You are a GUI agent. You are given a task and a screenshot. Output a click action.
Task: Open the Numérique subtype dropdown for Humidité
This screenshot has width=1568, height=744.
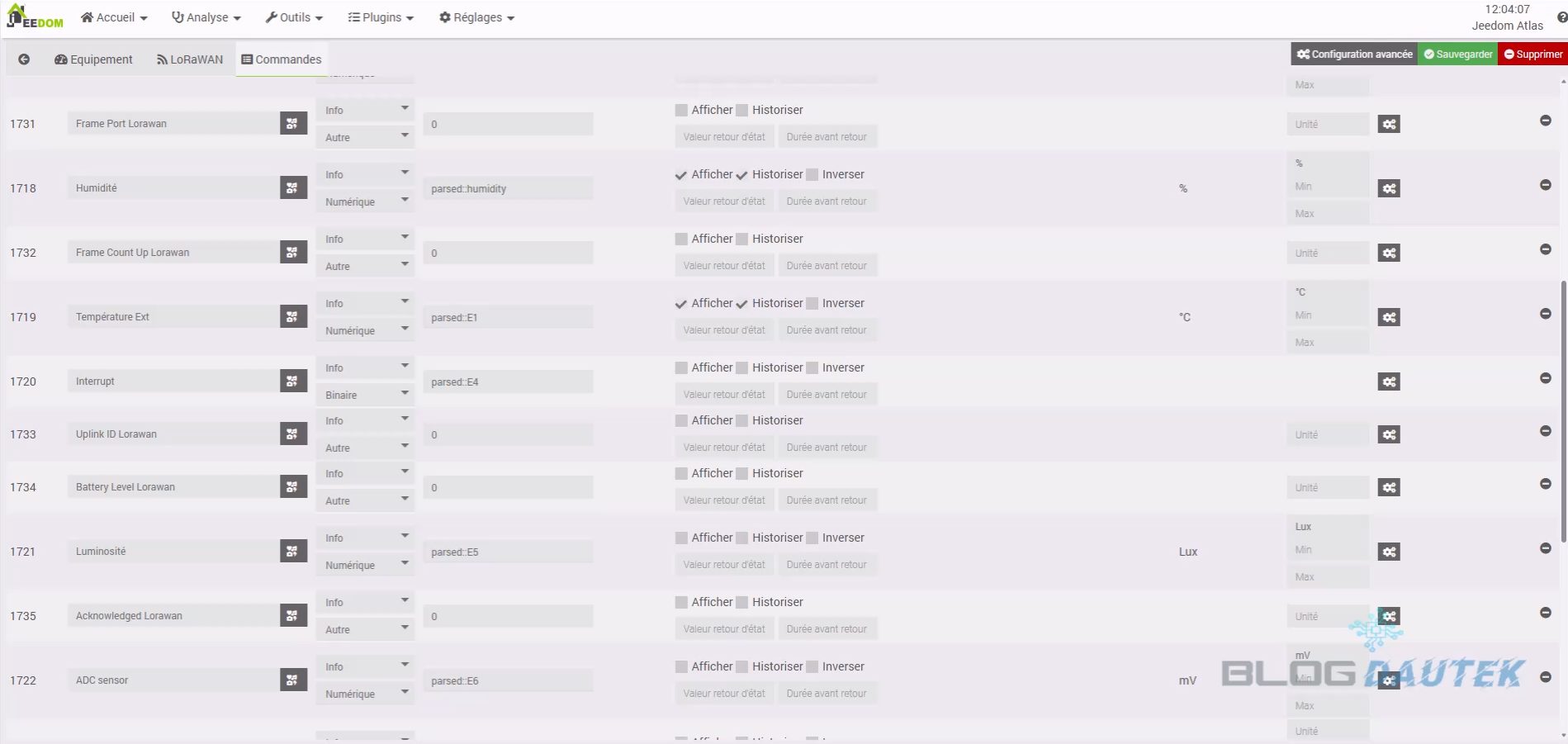[x=365, y=201]
